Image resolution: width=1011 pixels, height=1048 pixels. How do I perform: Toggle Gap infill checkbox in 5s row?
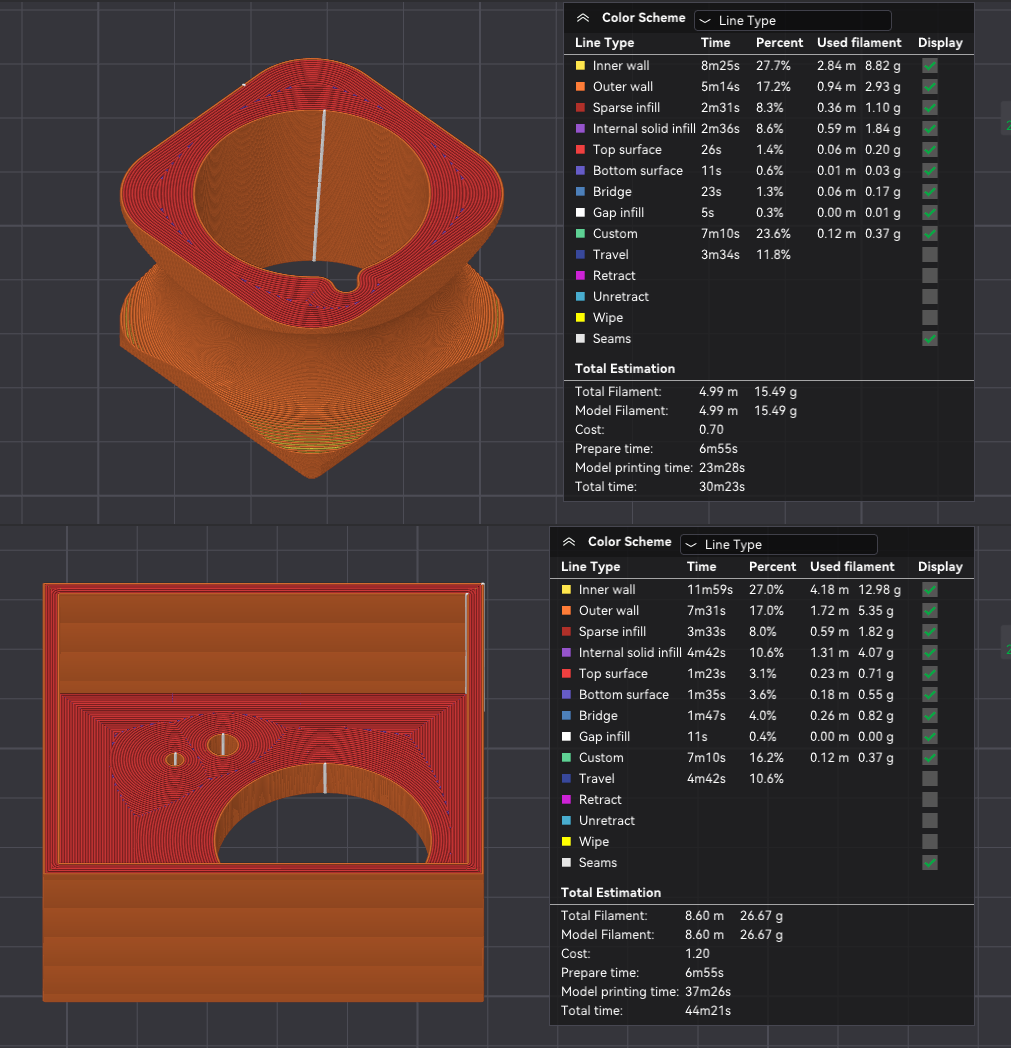pos(929,213)
